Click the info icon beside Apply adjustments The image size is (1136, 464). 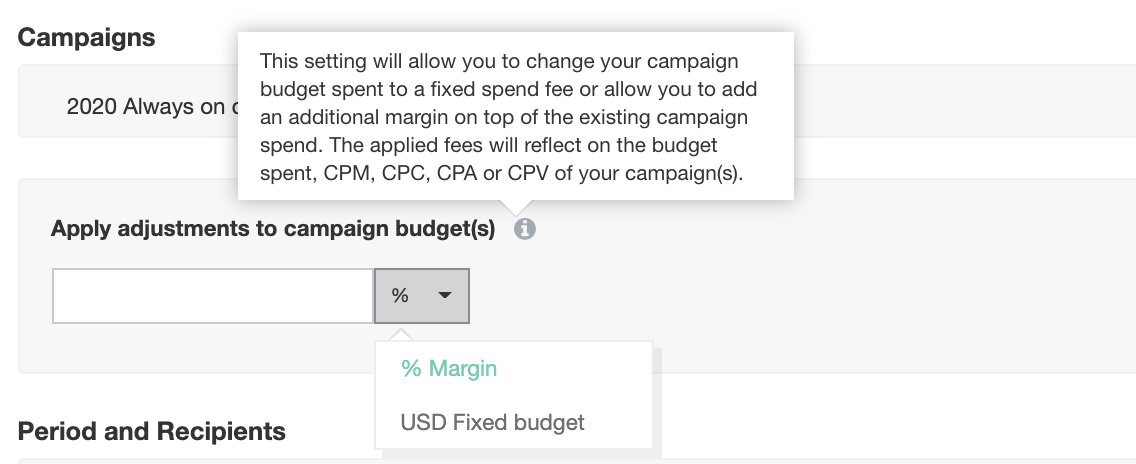[525, 230]
